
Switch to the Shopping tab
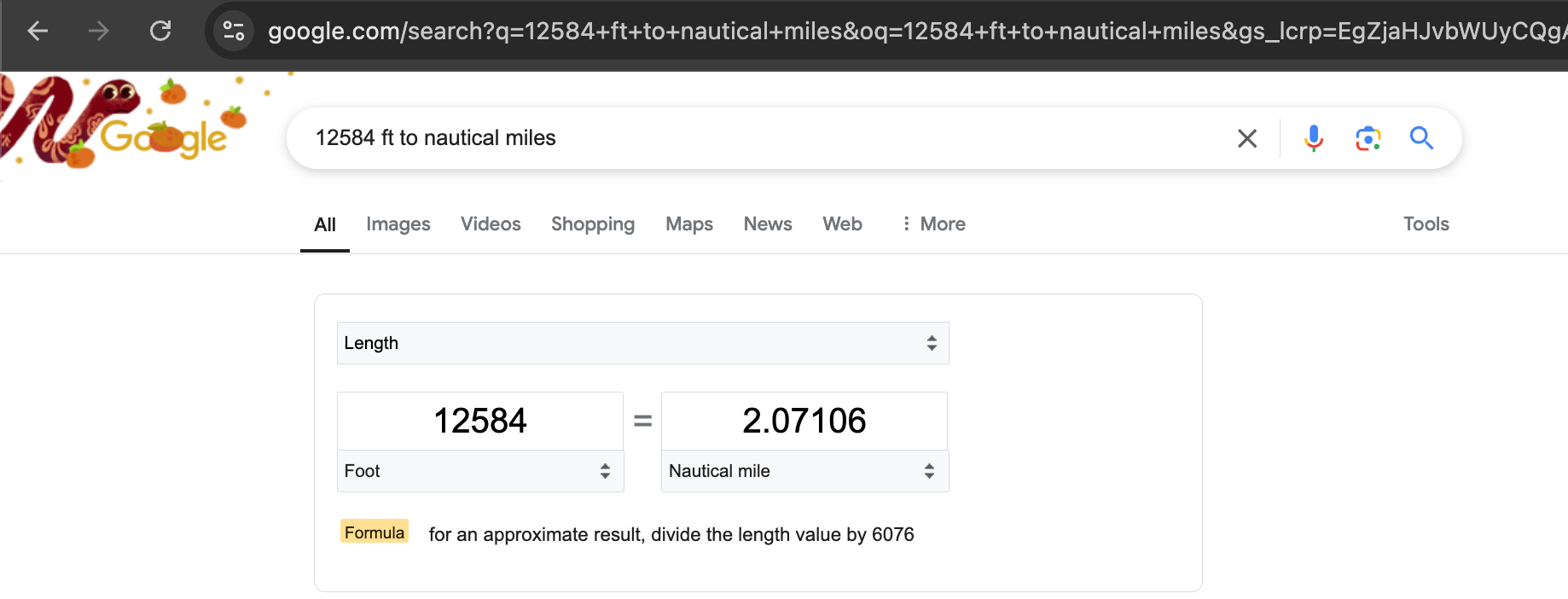(x=593, y=224)
